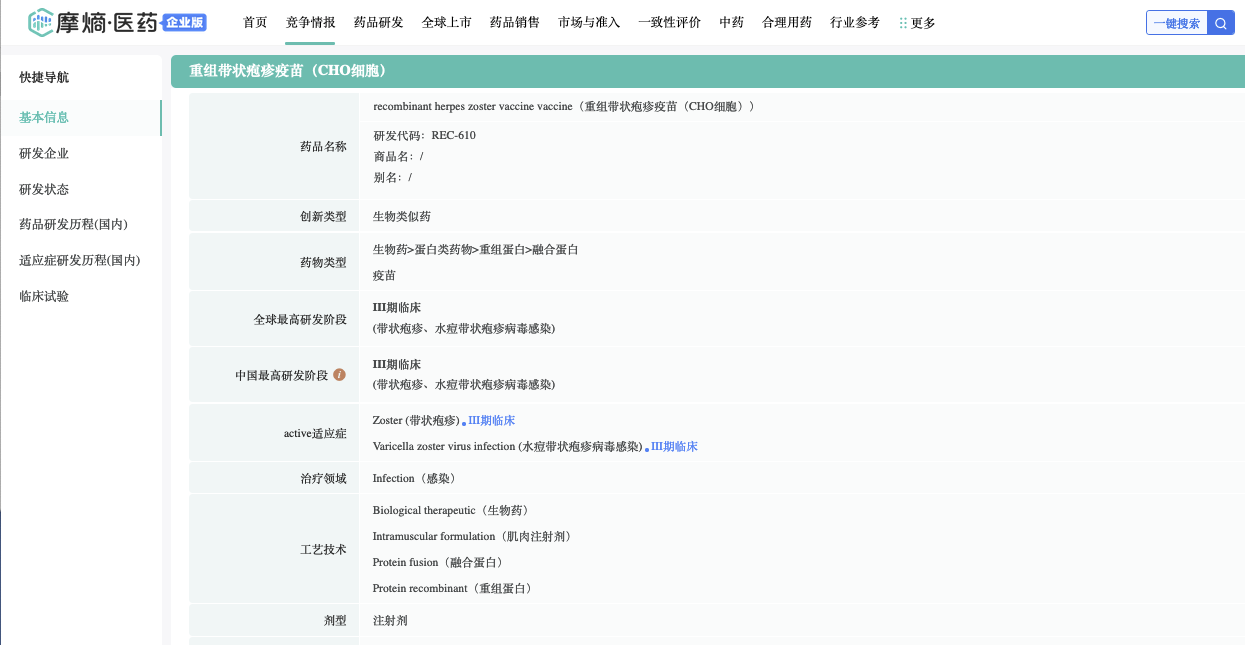
Task: Click 中药 in the navigation bar
Action: point(731,22)
